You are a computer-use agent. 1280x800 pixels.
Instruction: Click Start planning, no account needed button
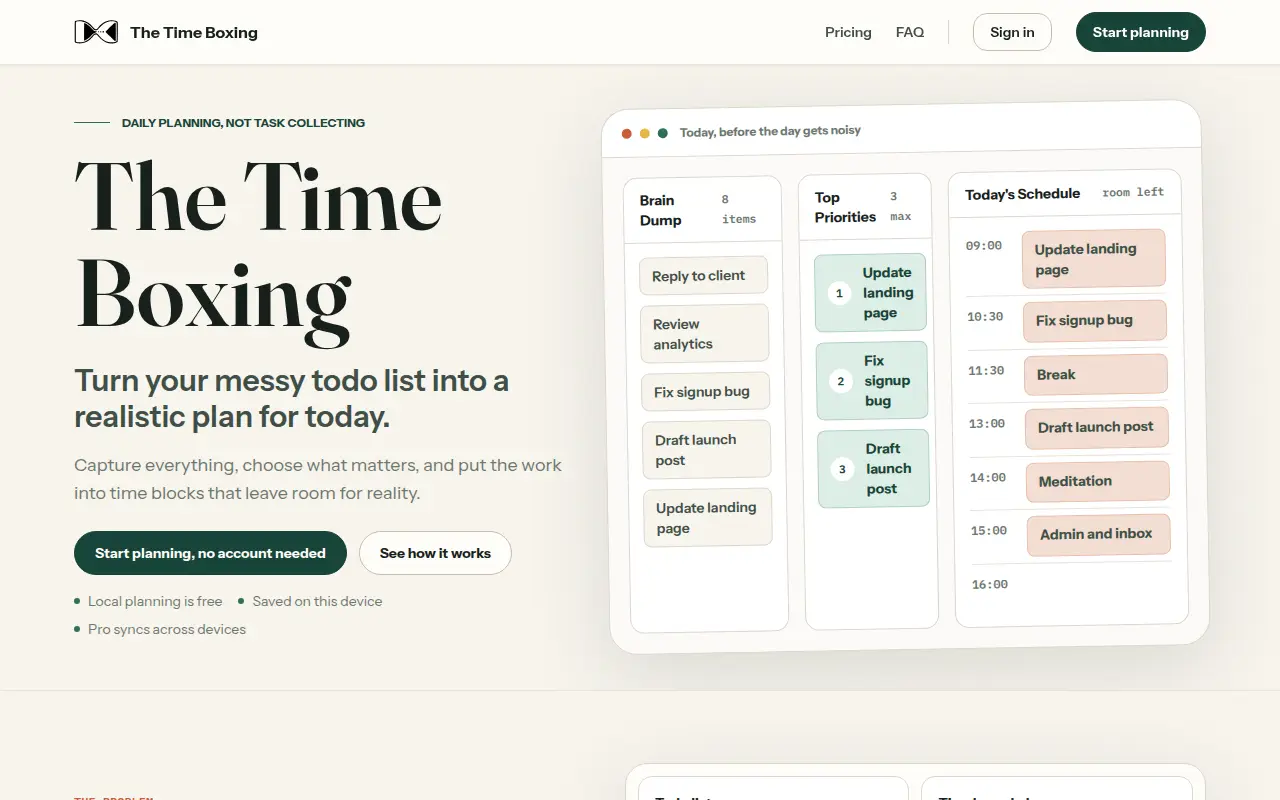click(210, 553)
